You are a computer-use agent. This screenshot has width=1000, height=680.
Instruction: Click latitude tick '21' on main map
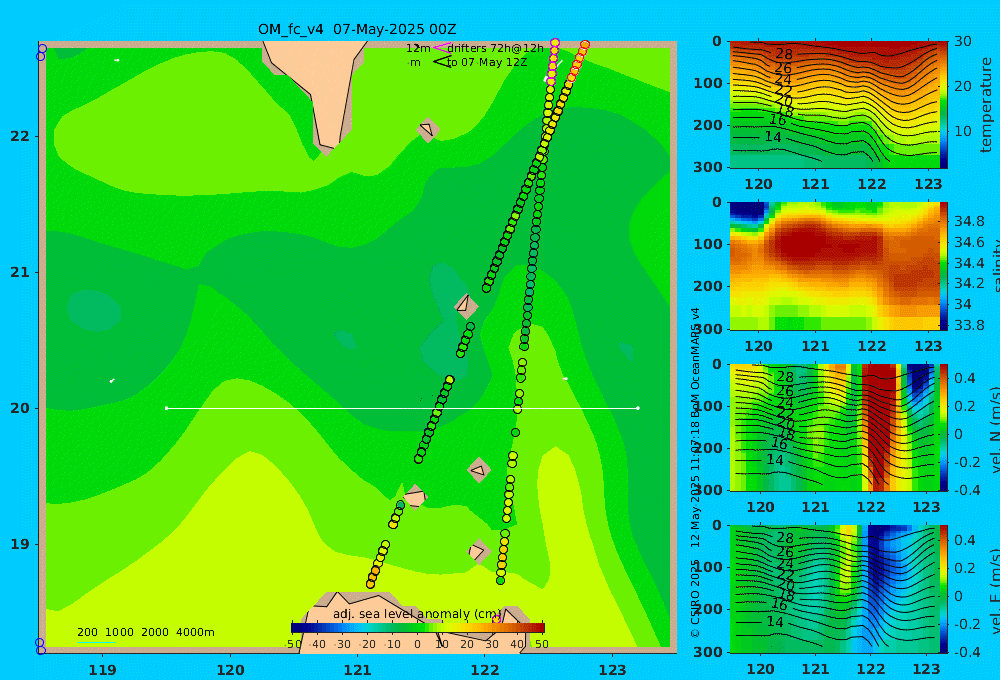click(20, 272)
